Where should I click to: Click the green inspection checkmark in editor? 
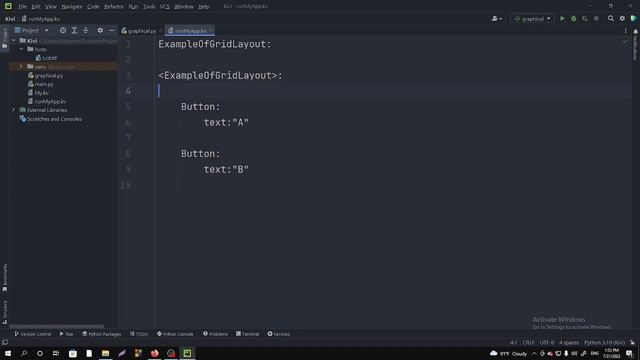[625, 42]
